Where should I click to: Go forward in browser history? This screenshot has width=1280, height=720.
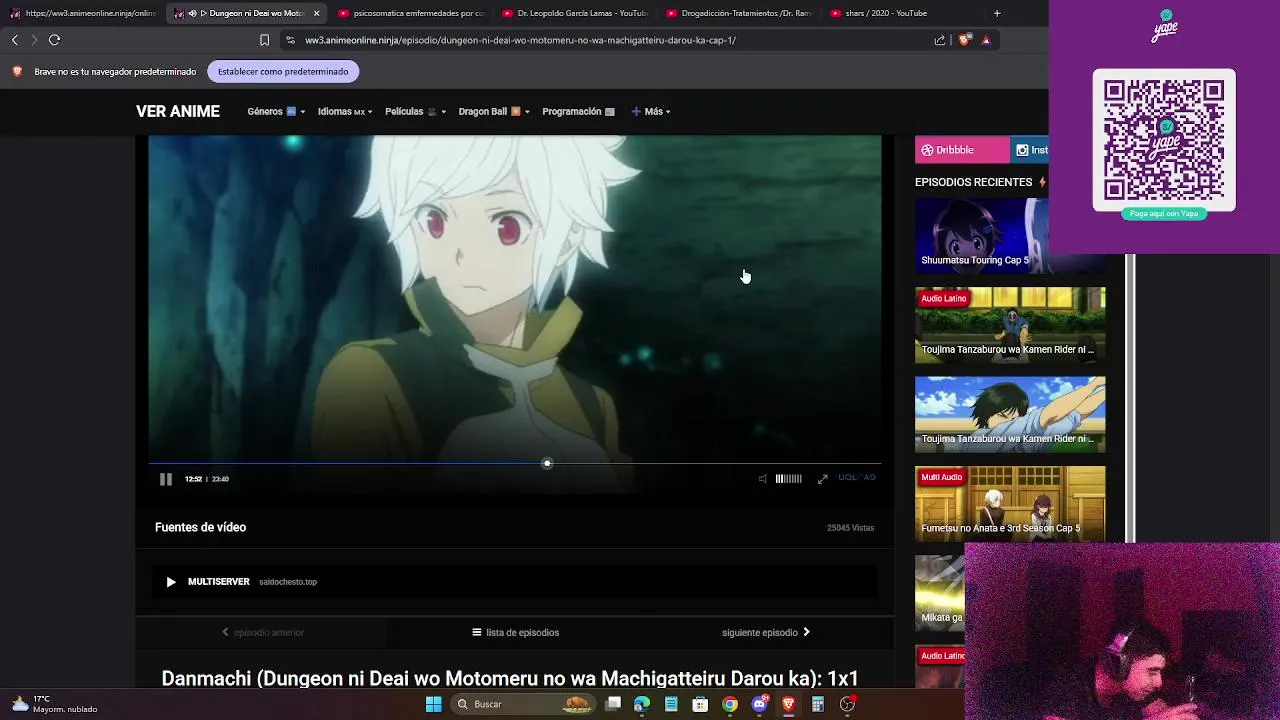(x=34, y=40)
